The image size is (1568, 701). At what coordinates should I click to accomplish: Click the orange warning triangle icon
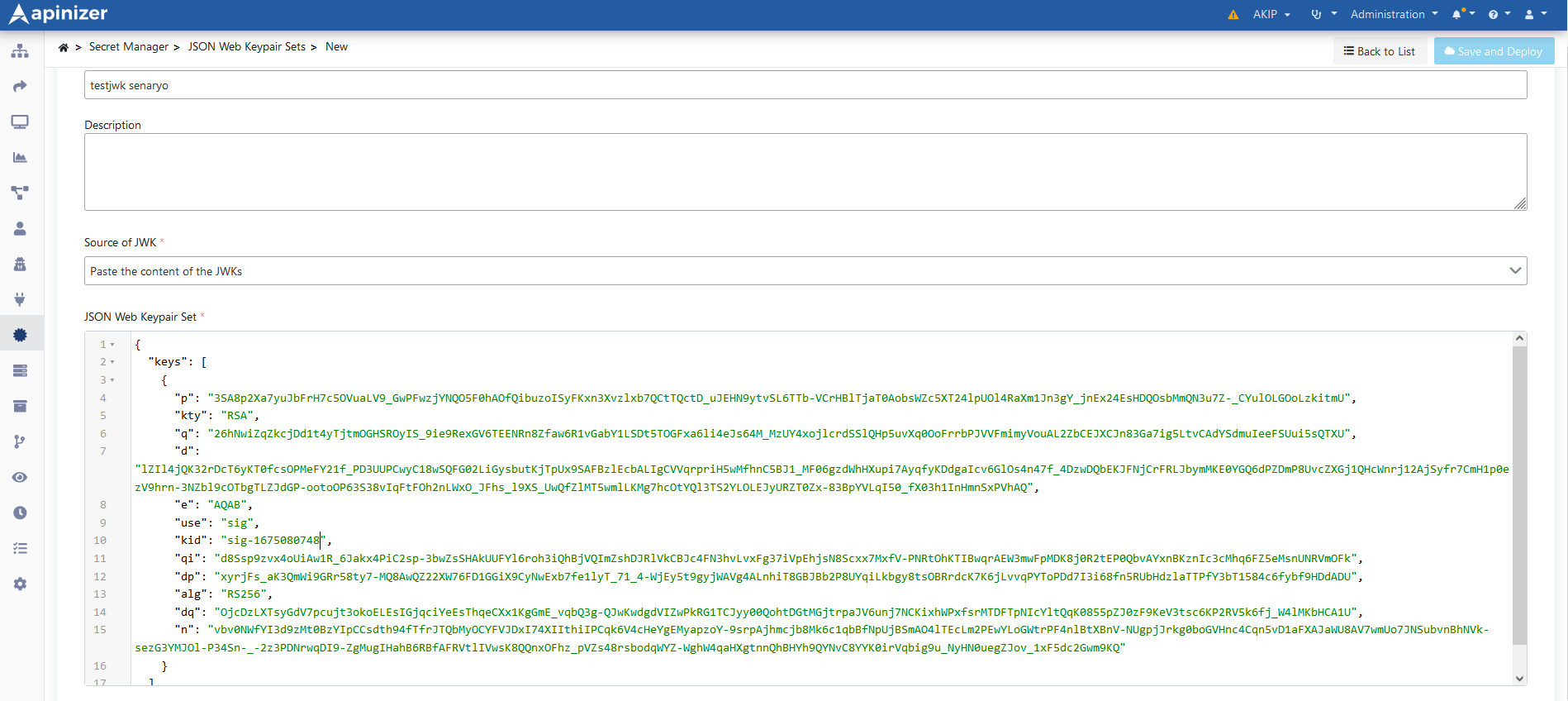click(x=1233, y=15)
